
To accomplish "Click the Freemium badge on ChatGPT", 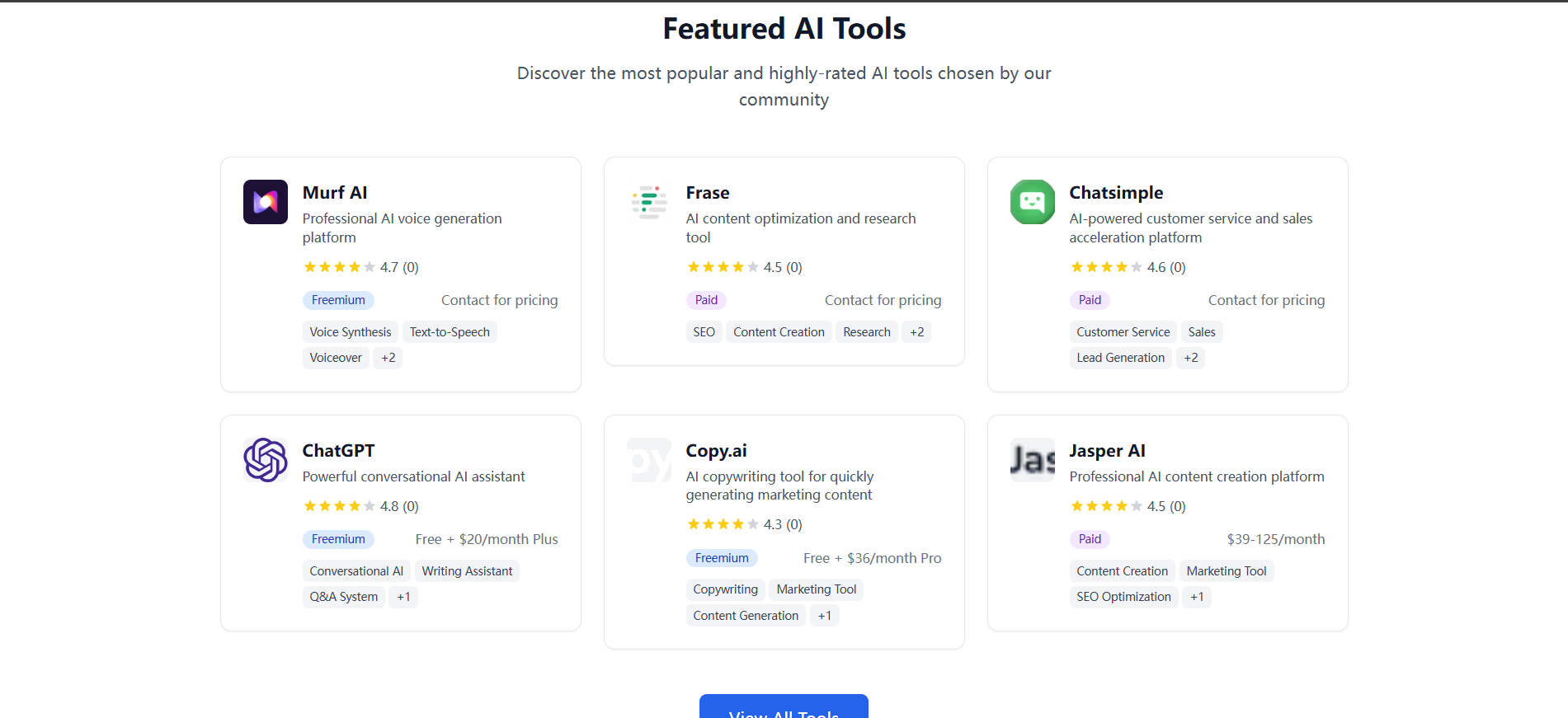I will pyautogui.click(x=338, y=539).
